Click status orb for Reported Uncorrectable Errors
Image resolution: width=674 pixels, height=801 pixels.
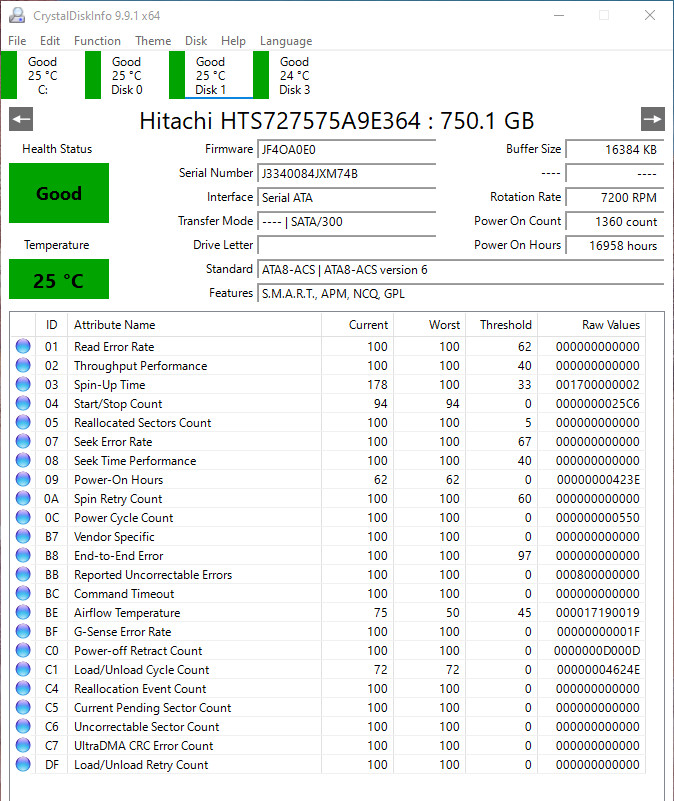[23, 574]
